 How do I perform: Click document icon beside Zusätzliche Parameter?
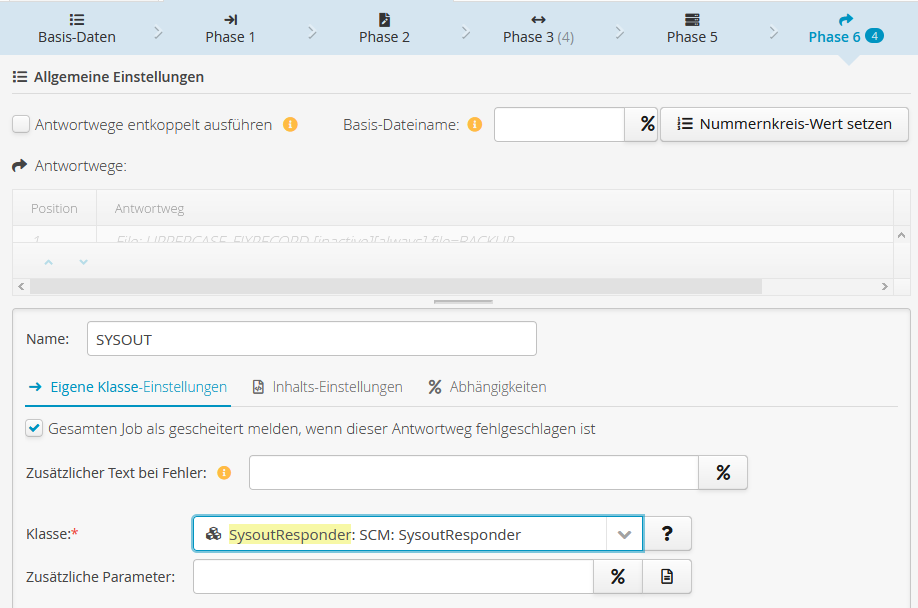[667, 577]
